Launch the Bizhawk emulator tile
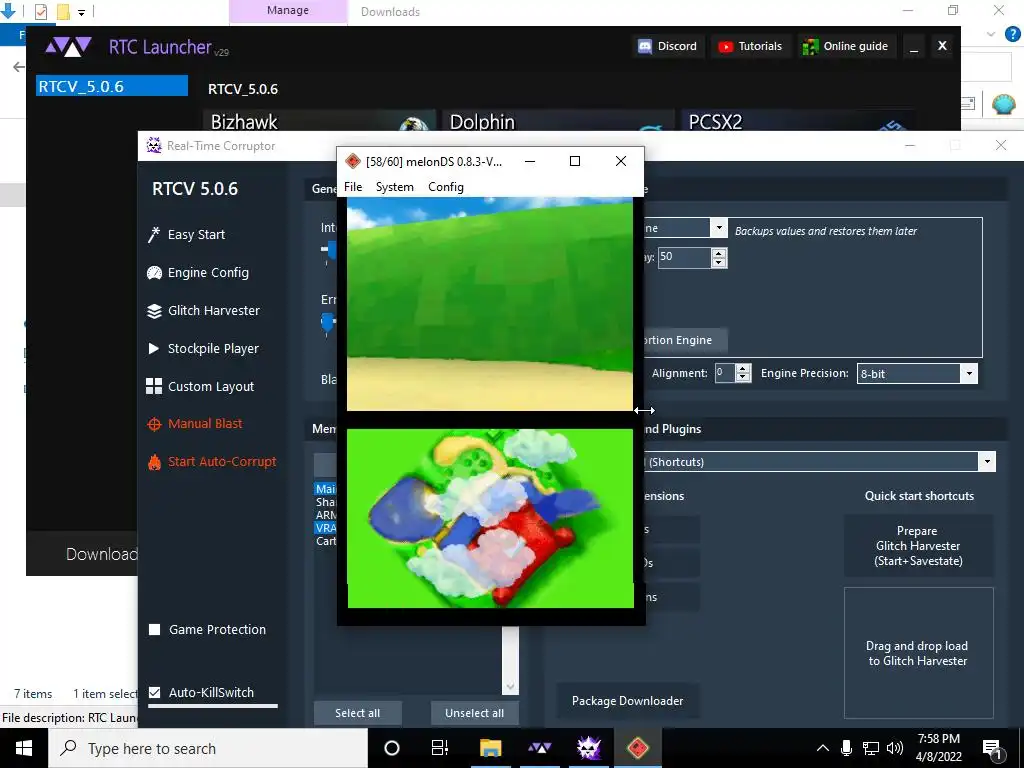This screenshot has width=1024, height=768. coord(320,121)
